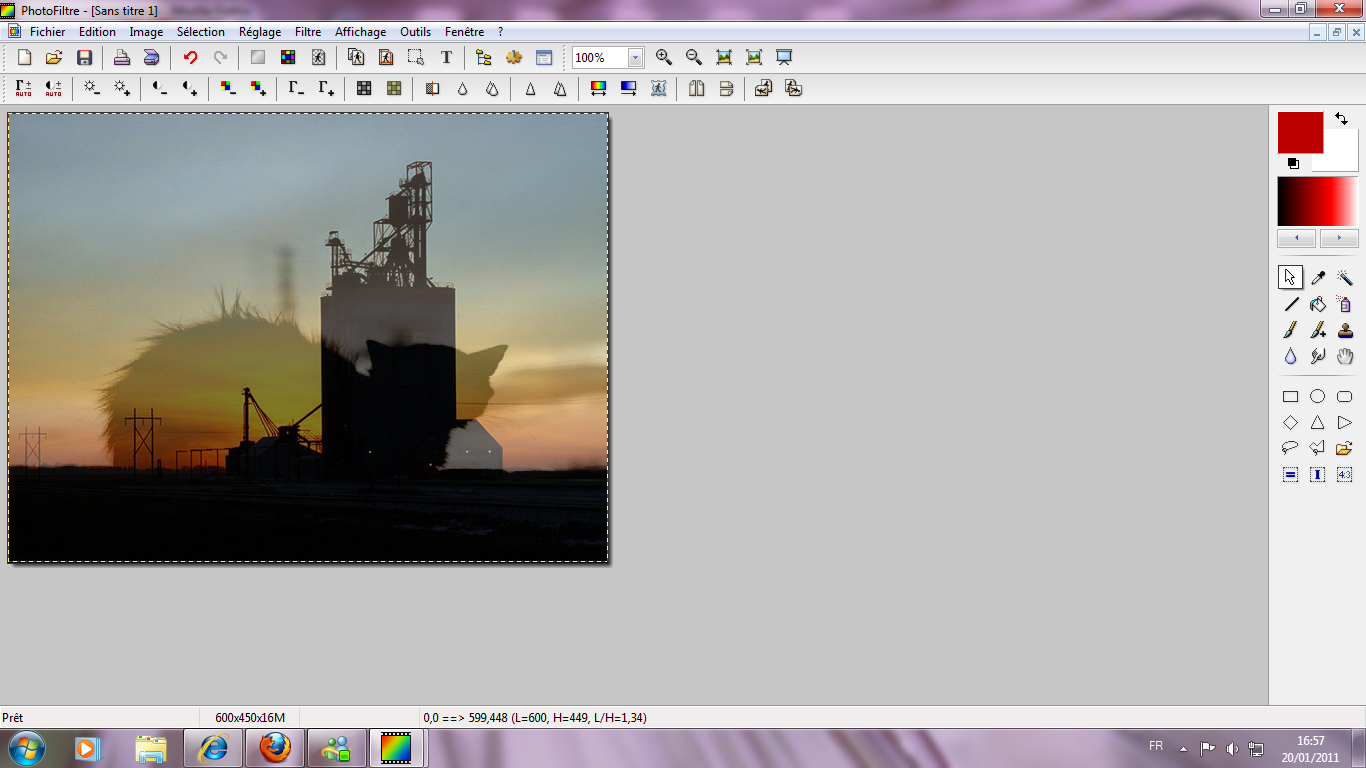Image resolution: width=1366 pixels, height=768 pixels.
Task: Click the red foreground color swatch
Action: pyautogui.click(x=1300, y=132)
